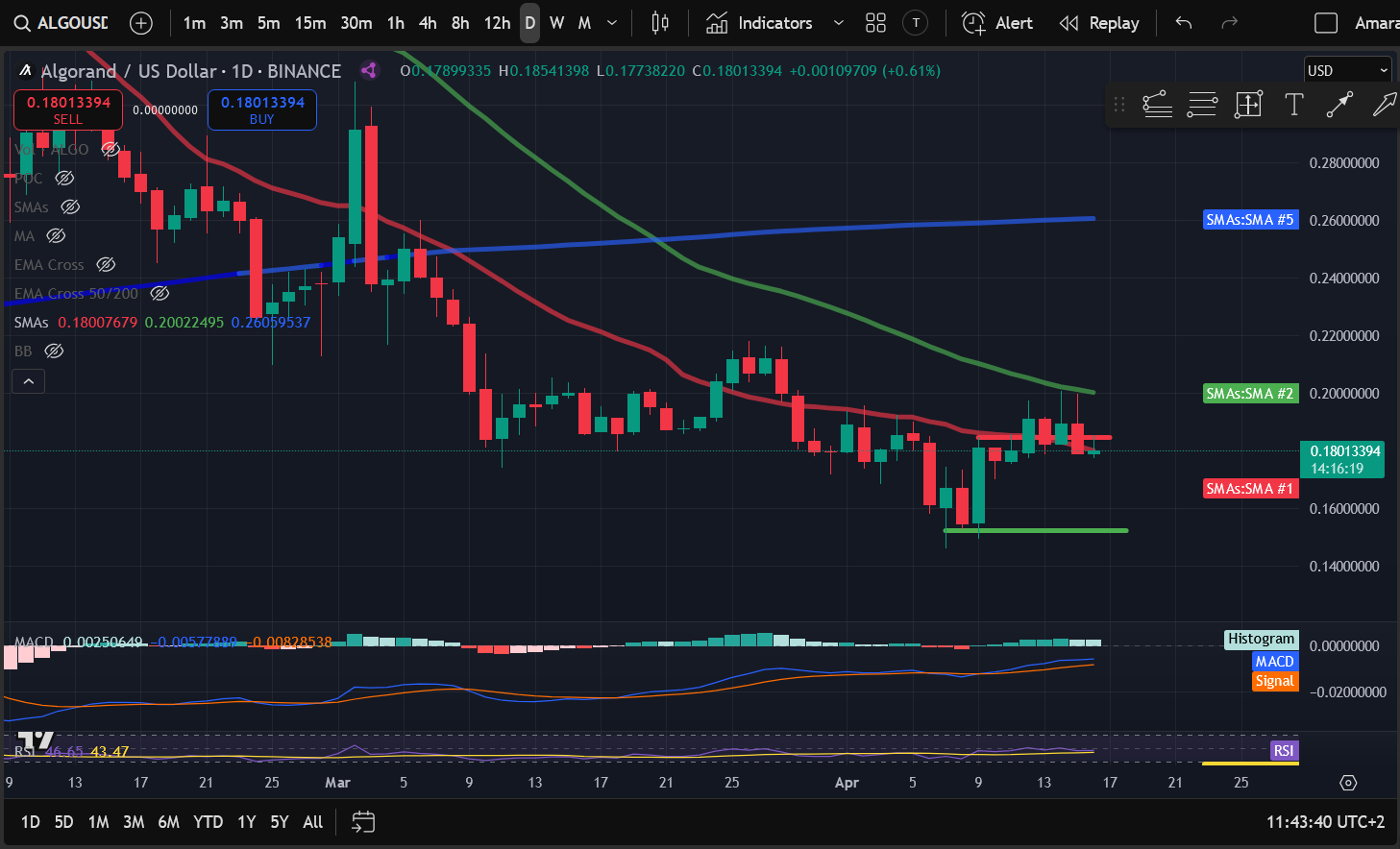Click the Algorand logo icon
This screenshot has width=1400, height=849.
point(25,70)
